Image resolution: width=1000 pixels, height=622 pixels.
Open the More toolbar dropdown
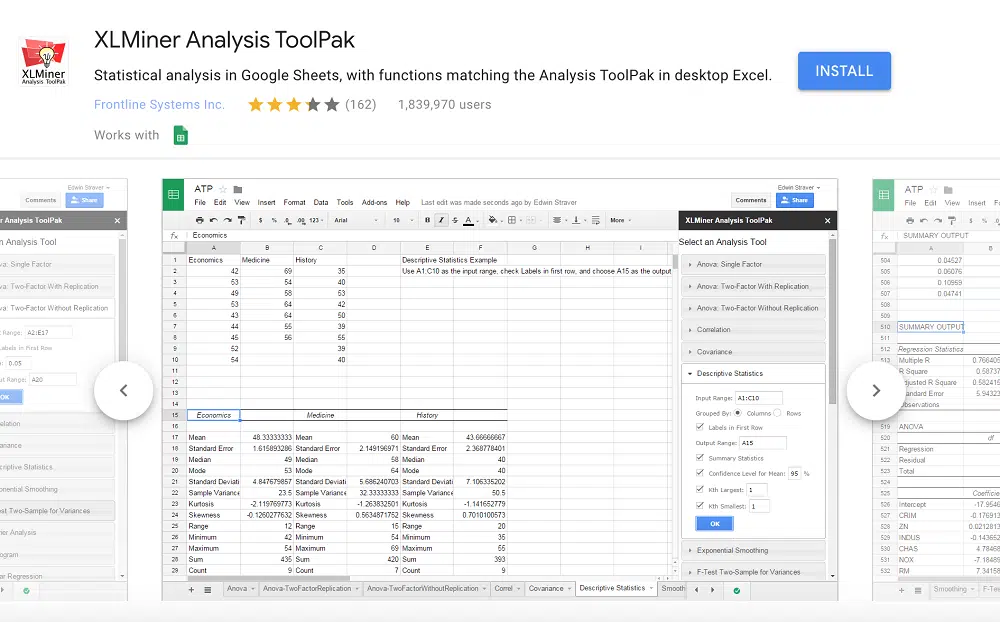coord(621,220)
